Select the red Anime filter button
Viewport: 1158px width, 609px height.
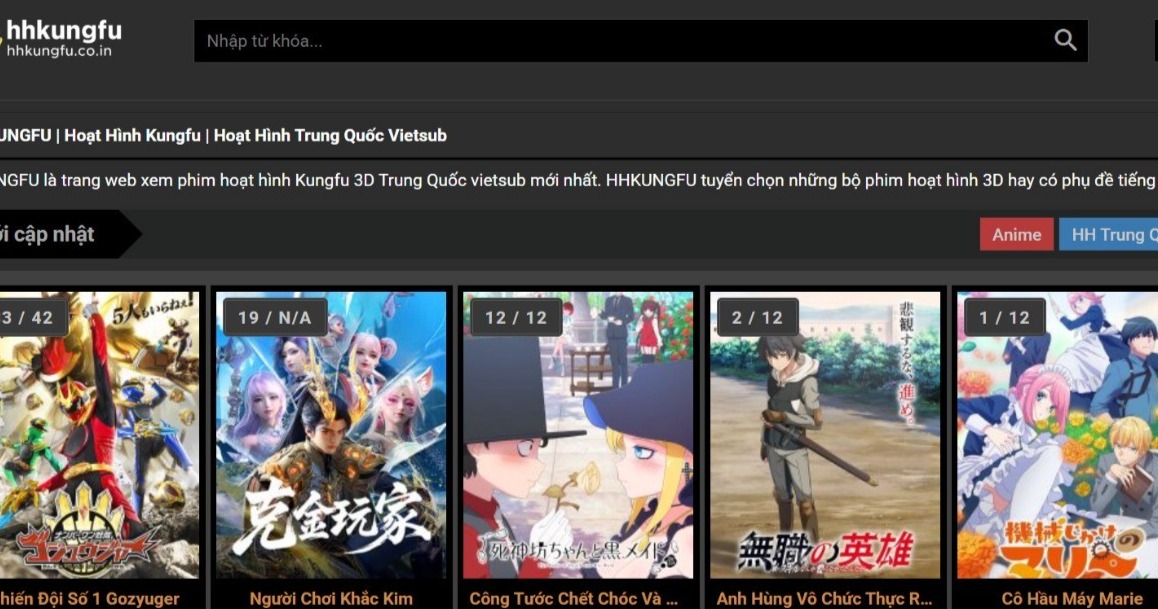coord(1016,235)
